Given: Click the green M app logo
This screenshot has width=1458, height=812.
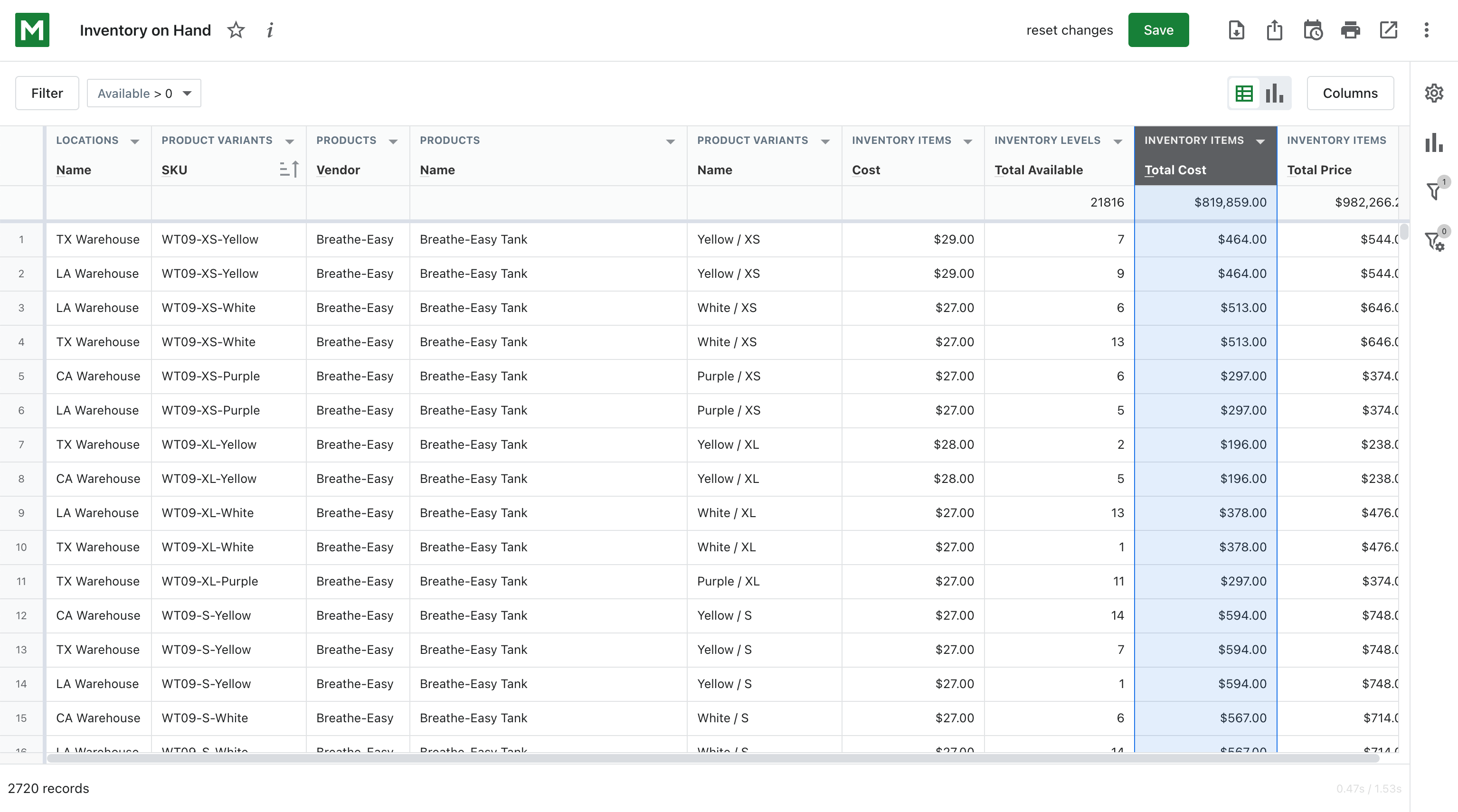Looking at the screenshot, I should (x=32, y=29).
